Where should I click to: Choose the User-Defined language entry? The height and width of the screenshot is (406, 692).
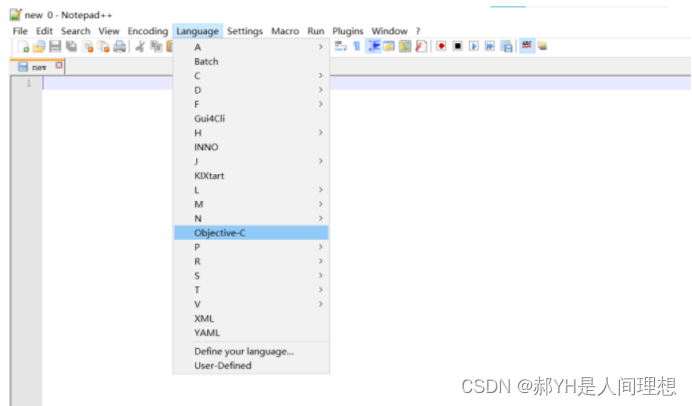click(x=251, y=366)
